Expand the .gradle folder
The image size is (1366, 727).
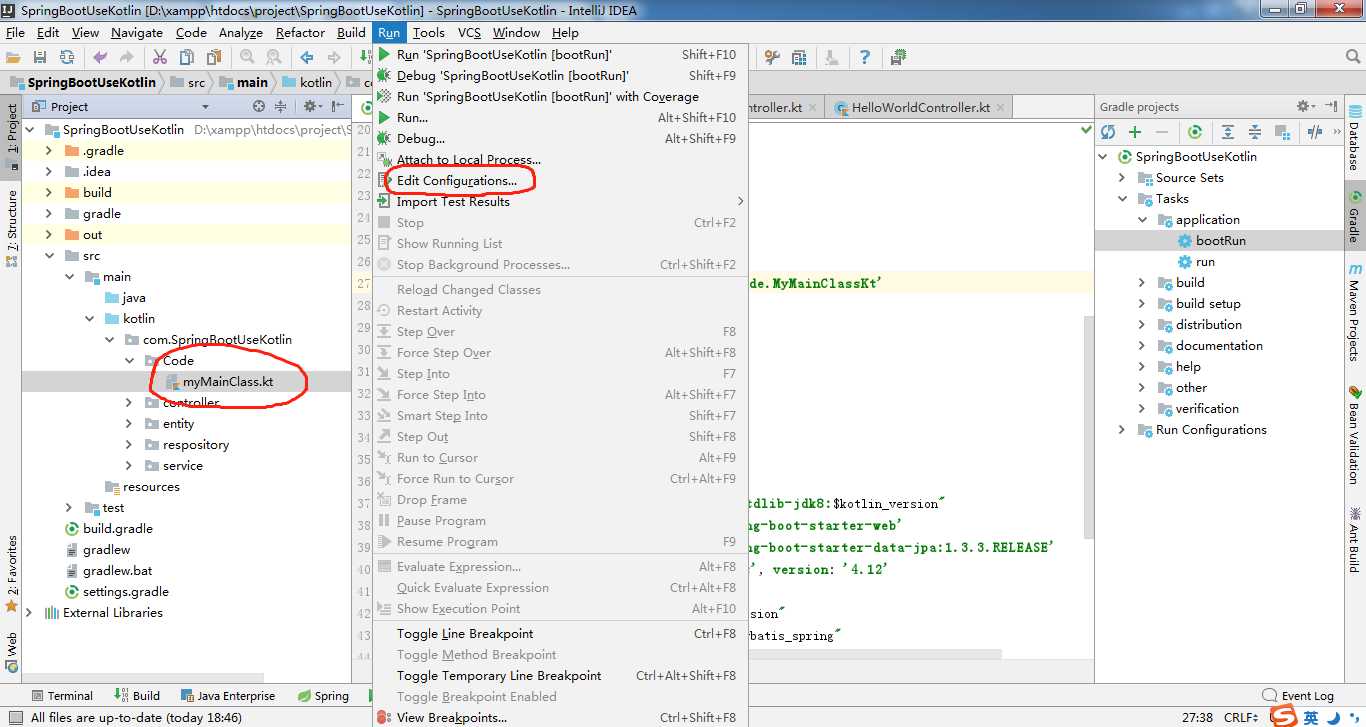tap(49, 150)
